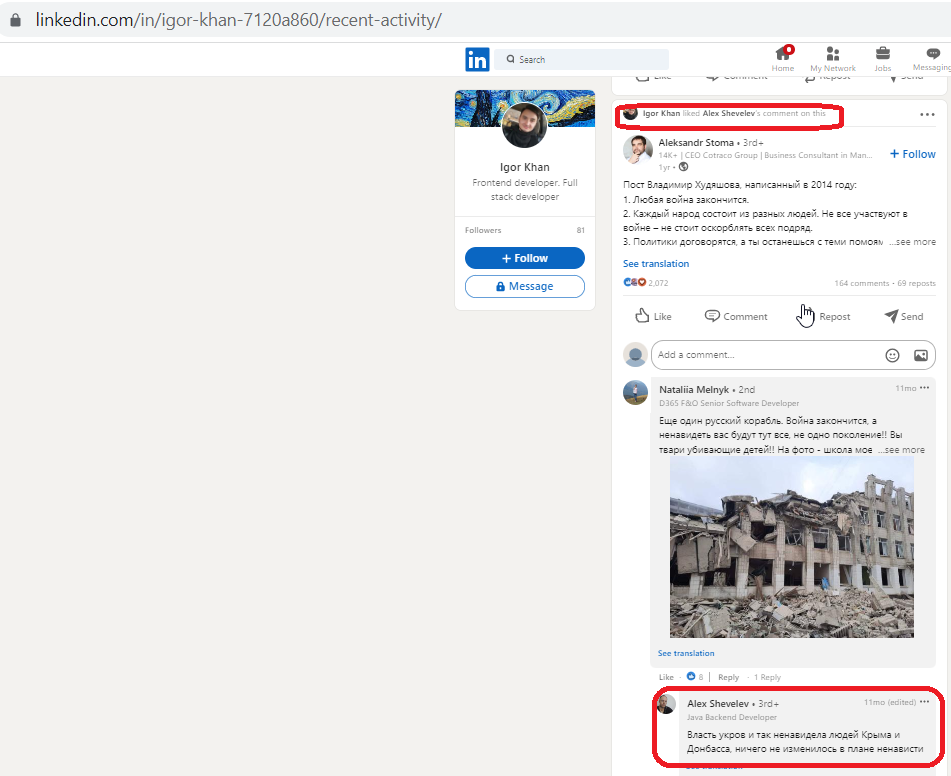This screenshot has height=776, width=951.
Task: Open Igor Khan name on profile card
Action: (525, 167)
